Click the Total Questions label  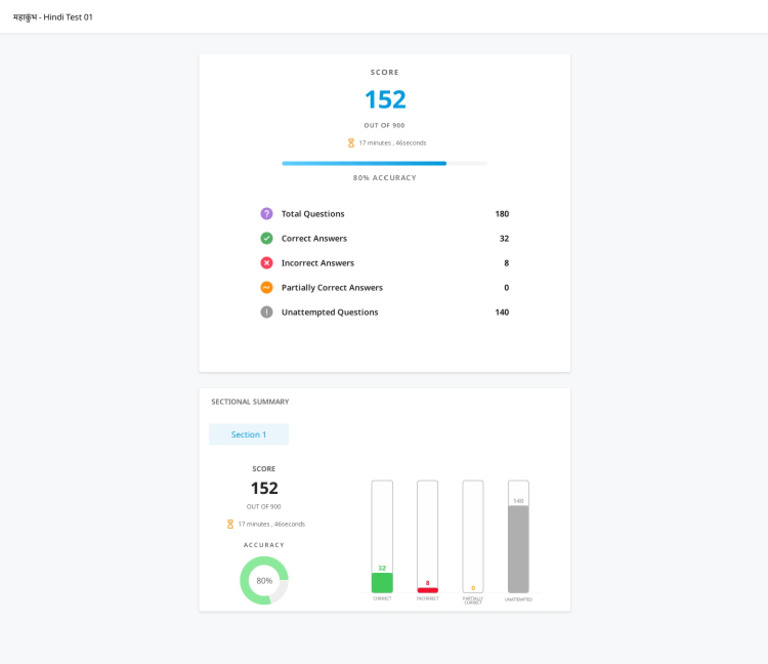click(313, 214)
